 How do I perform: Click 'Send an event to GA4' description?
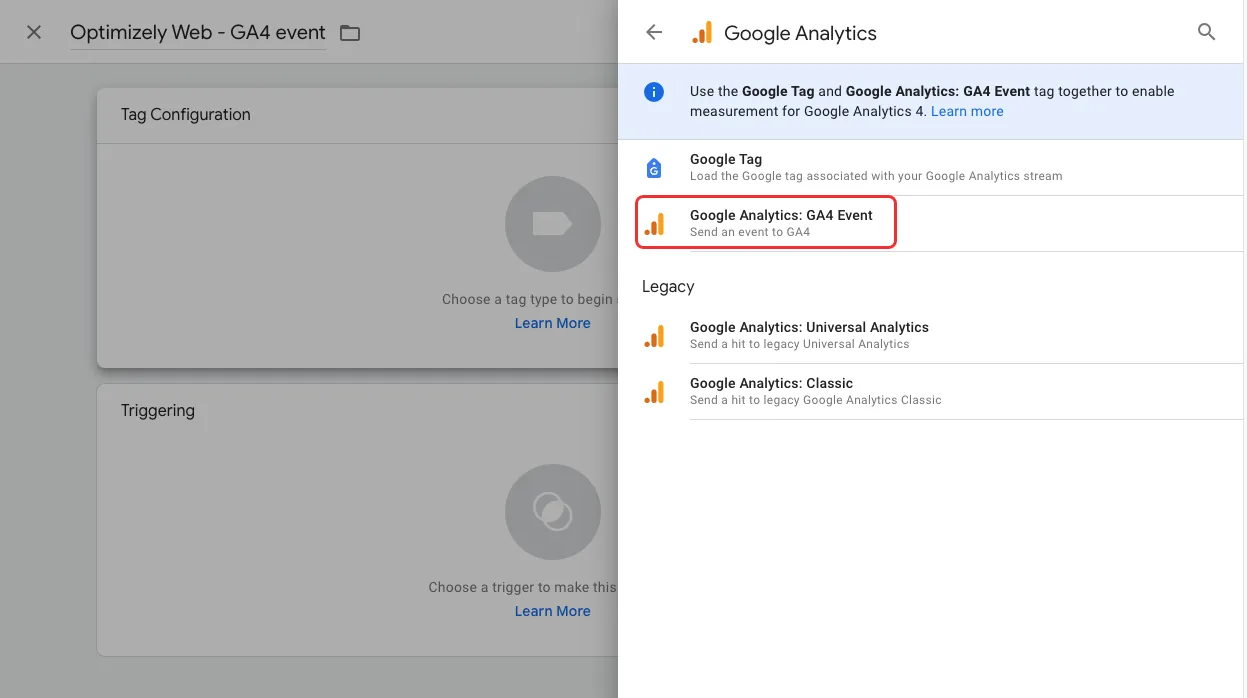[750, 232]
